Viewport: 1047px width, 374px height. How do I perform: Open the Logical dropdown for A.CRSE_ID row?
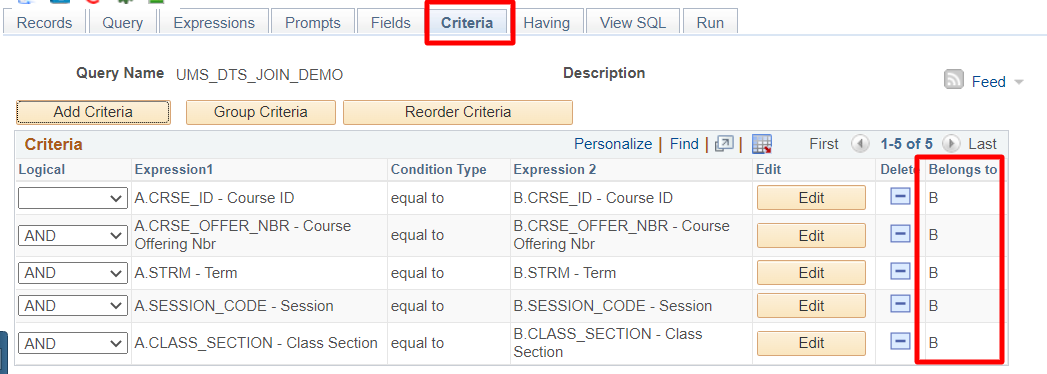click(73, 198)
